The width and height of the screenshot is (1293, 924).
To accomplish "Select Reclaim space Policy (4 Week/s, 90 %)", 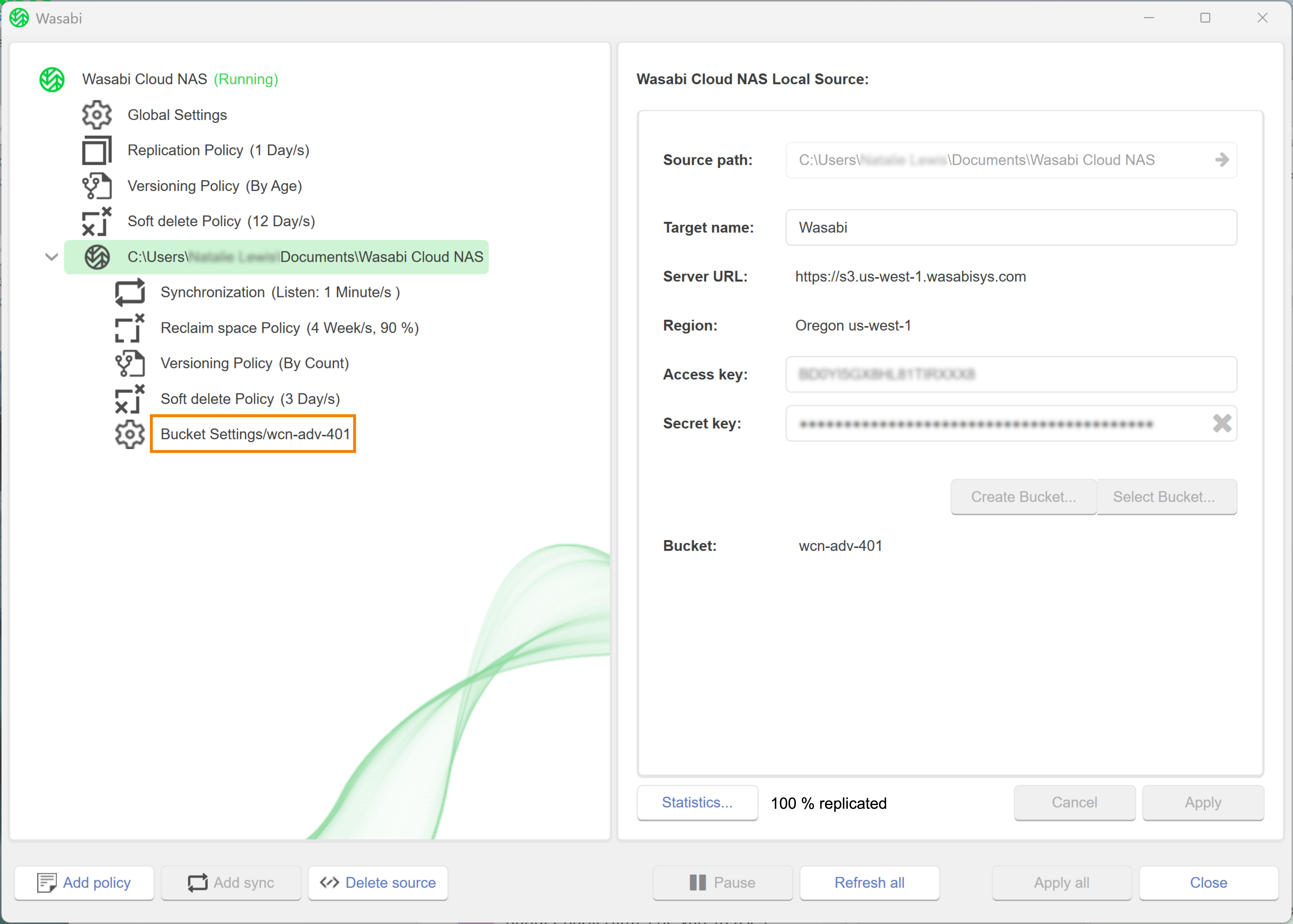I will 290,328.
